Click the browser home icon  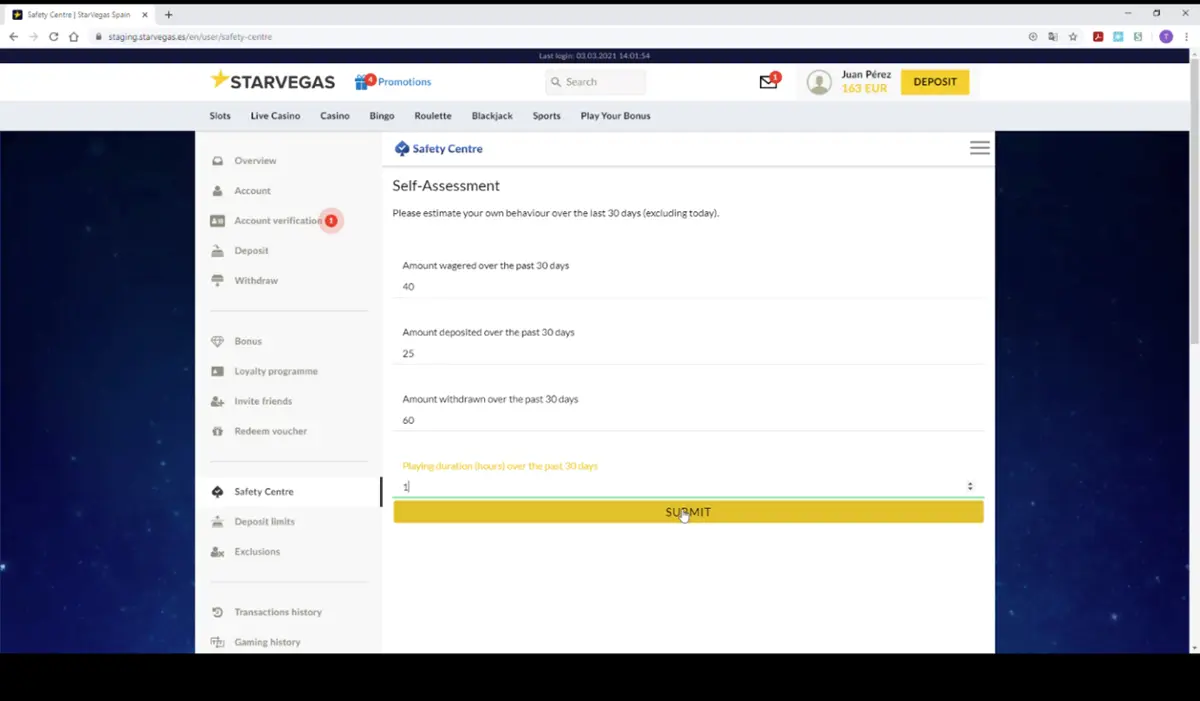(x=74, y=37)
